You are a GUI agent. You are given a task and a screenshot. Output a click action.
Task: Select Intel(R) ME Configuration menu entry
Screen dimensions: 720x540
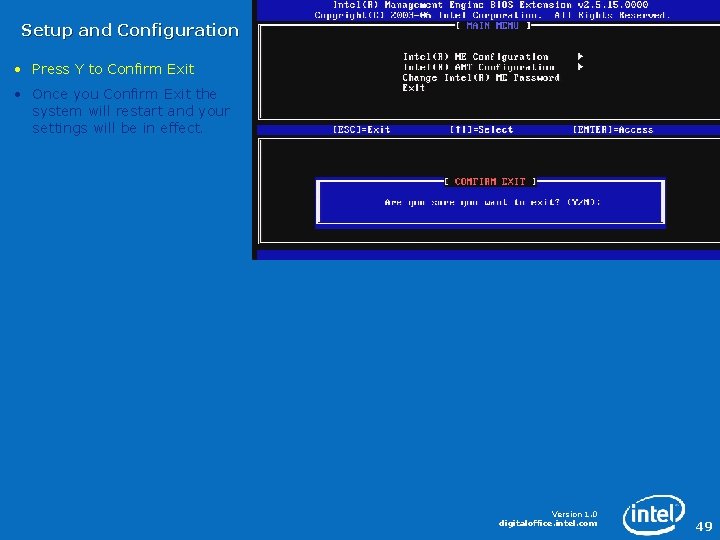pyautogui.click(x=475, y=56)
